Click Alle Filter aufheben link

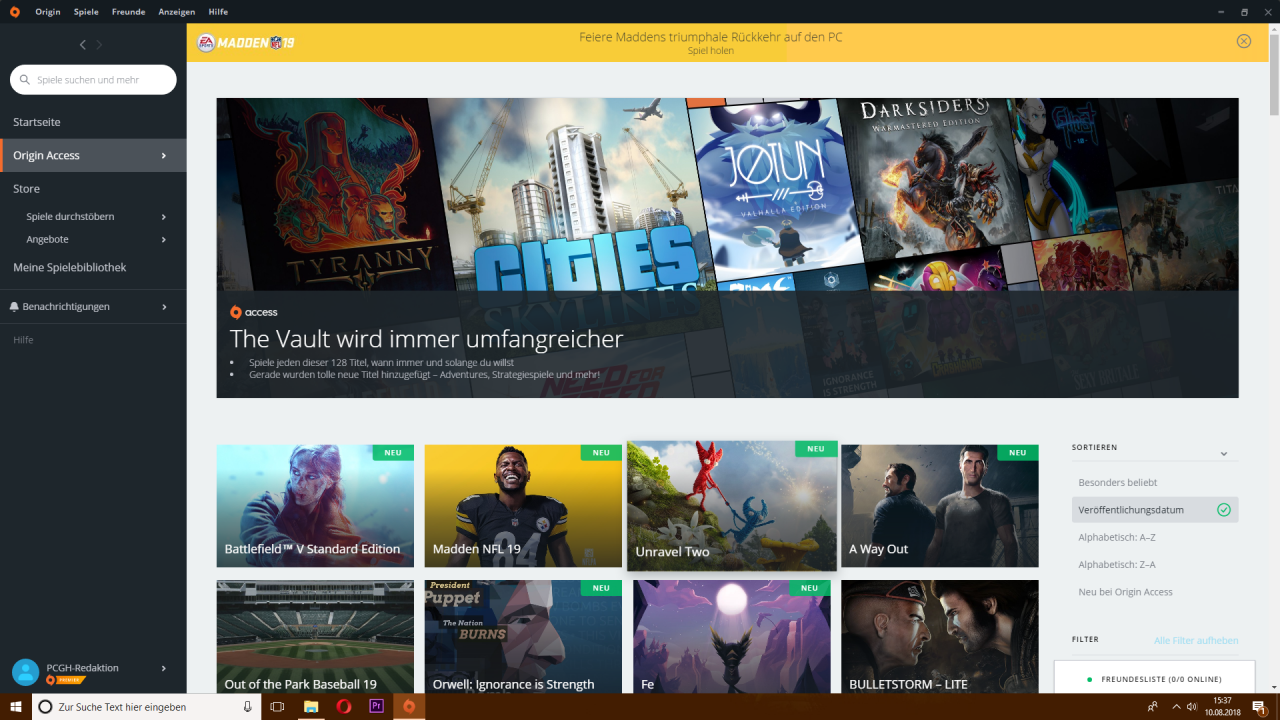(x=1196, y=640)
